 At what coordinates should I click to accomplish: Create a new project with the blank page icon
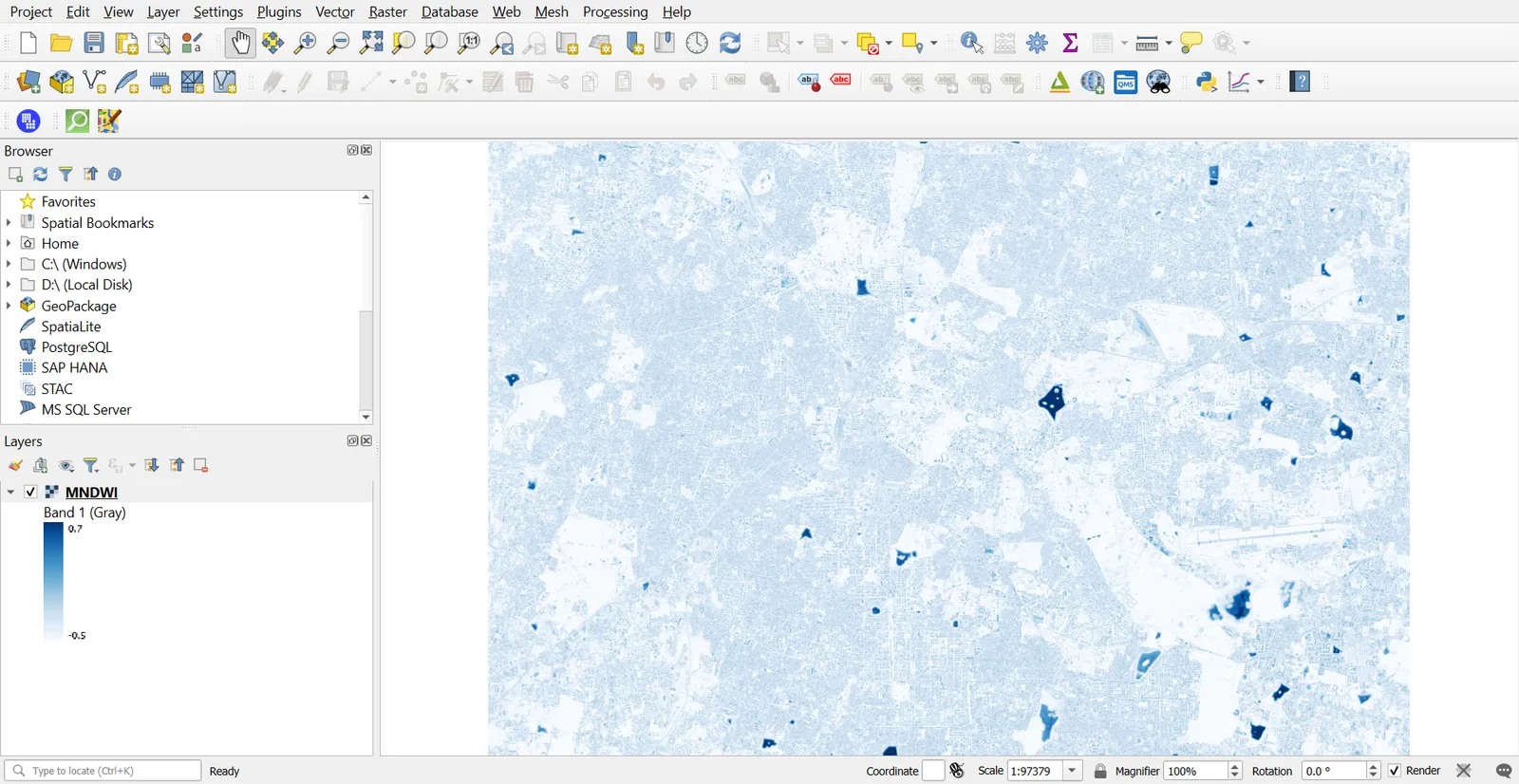(x=28, y=43)
